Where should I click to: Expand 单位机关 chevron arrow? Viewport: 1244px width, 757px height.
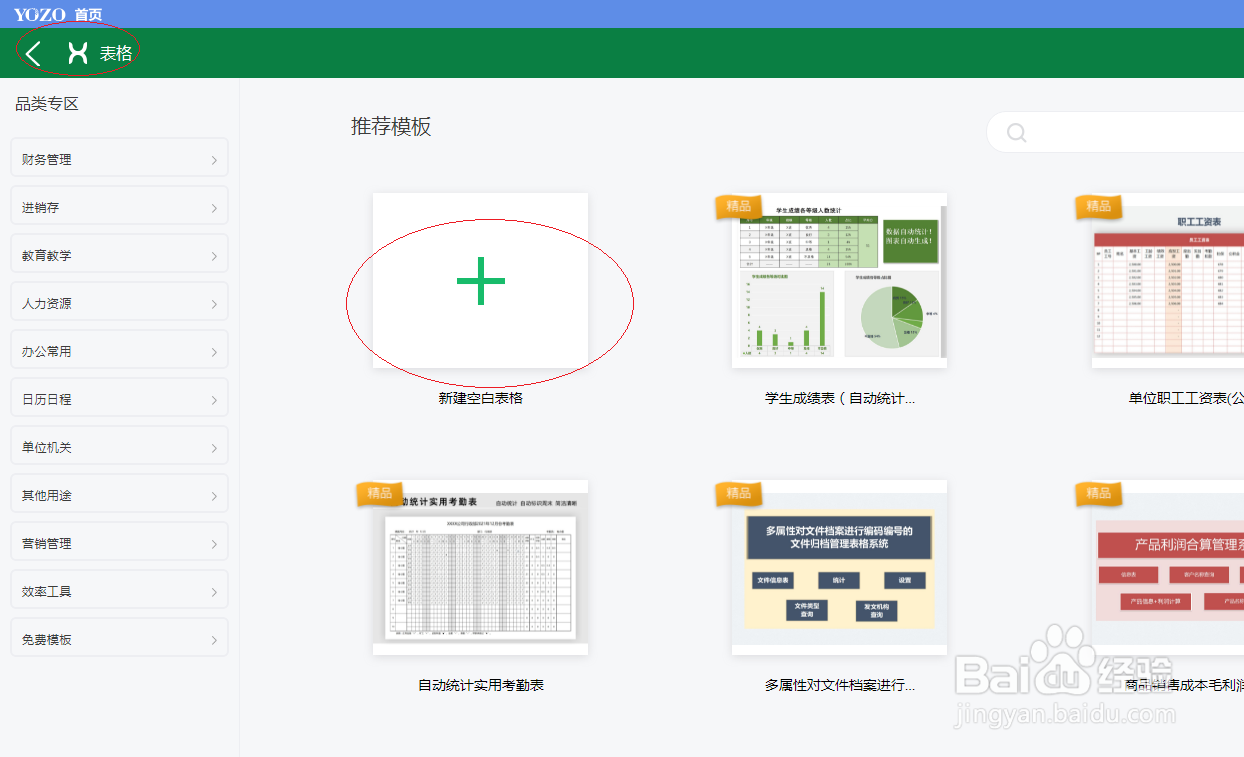[x=214, y=448]
